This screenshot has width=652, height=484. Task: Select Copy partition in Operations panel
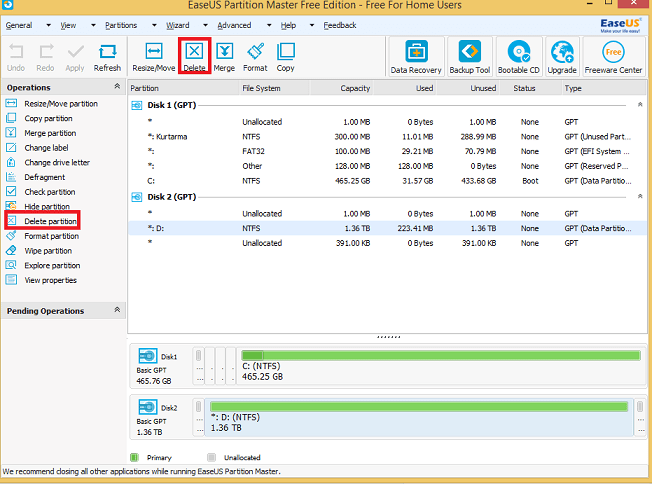point(40,119)
